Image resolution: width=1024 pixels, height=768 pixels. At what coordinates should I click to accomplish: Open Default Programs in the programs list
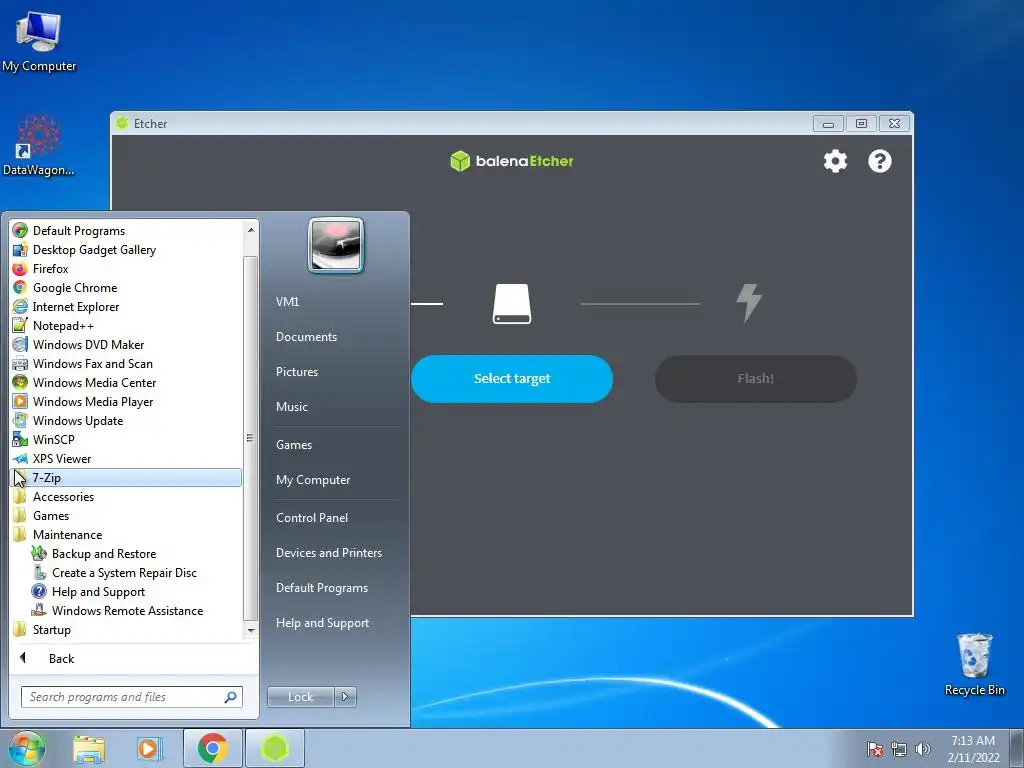tap(127, 231)
